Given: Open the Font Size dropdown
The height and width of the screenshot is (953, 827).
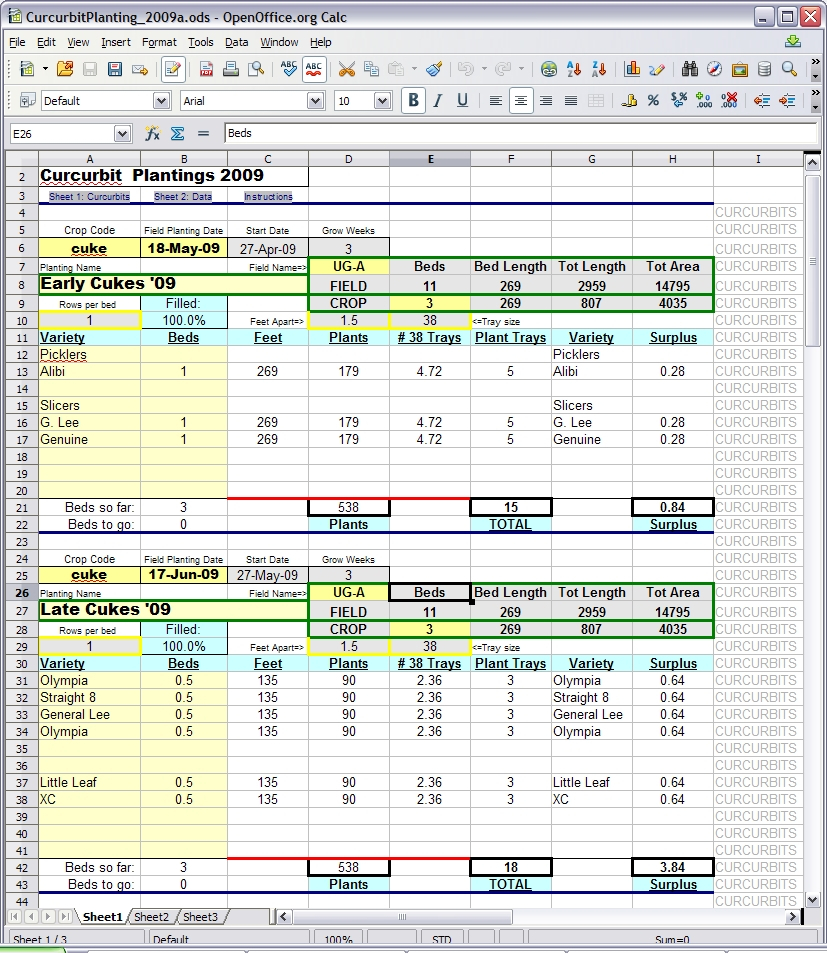Looking at the screenshot, I should click(x=382, y=101).
